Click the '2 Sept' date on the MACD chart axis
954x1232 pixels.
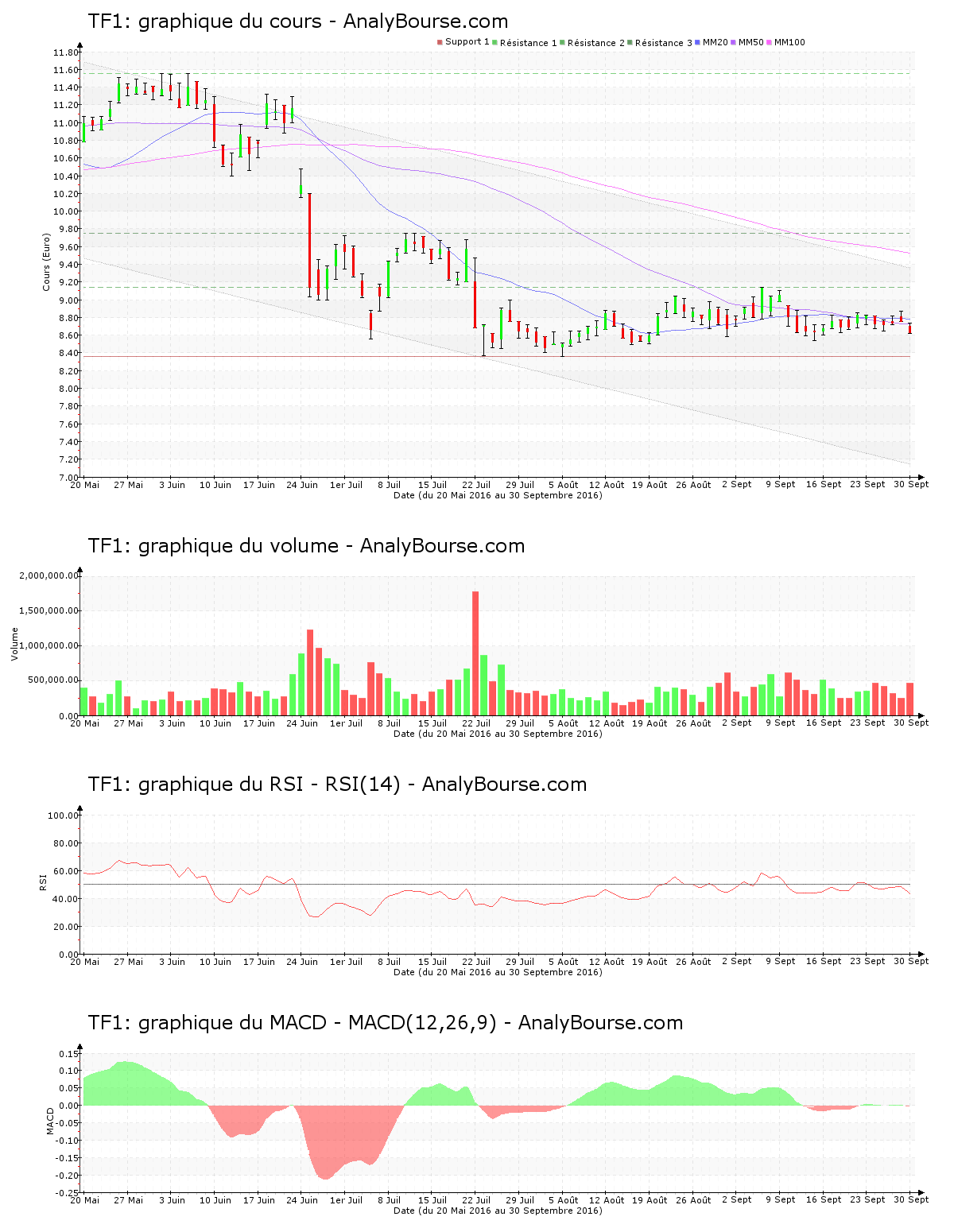click(737, 1200)
